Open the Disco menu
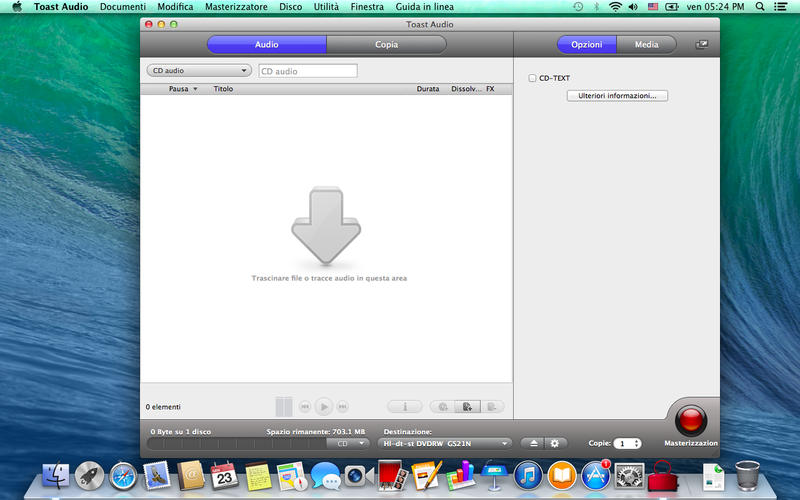The width and height of the screenshot is (800, 500). [291, 7]
